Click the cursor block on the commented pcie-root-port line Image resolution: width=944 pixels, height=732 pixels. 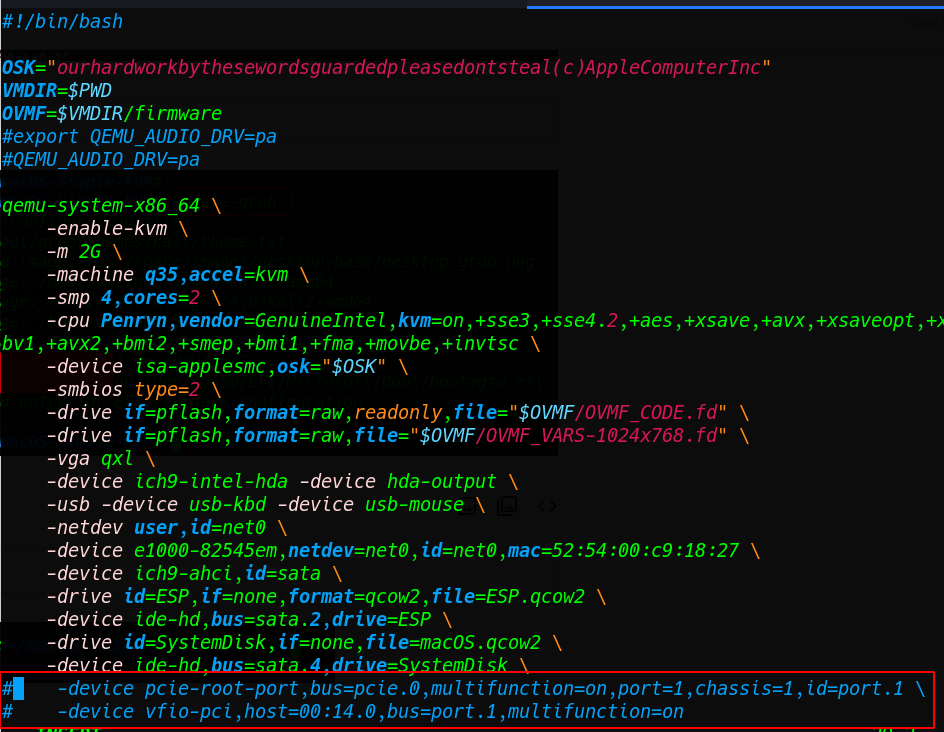pyautogui.click(x=18, y=689)
